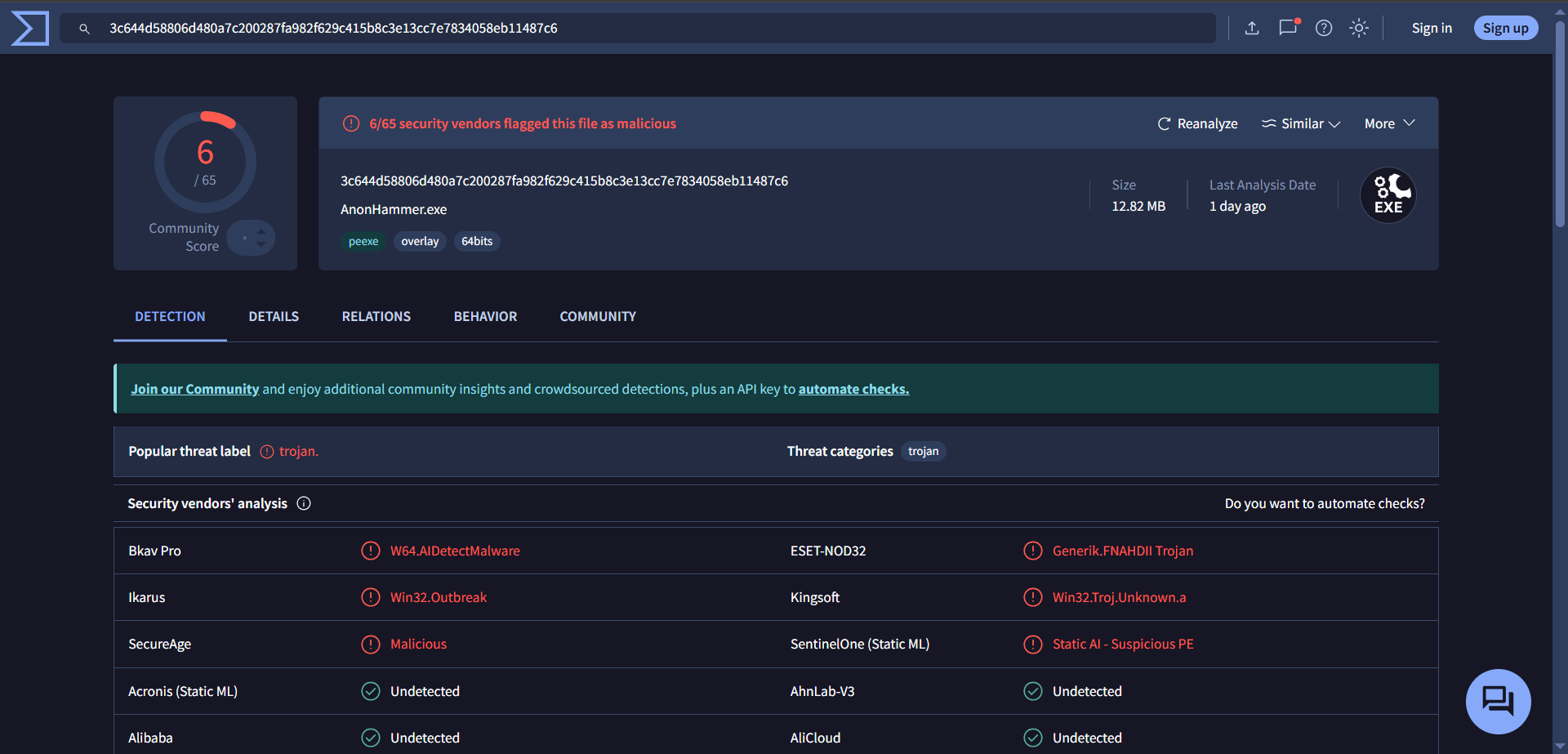The height and width of the screenshot is (754, 1568).
Task: Expand the More dropdown menu
Action: point(1389,124)
